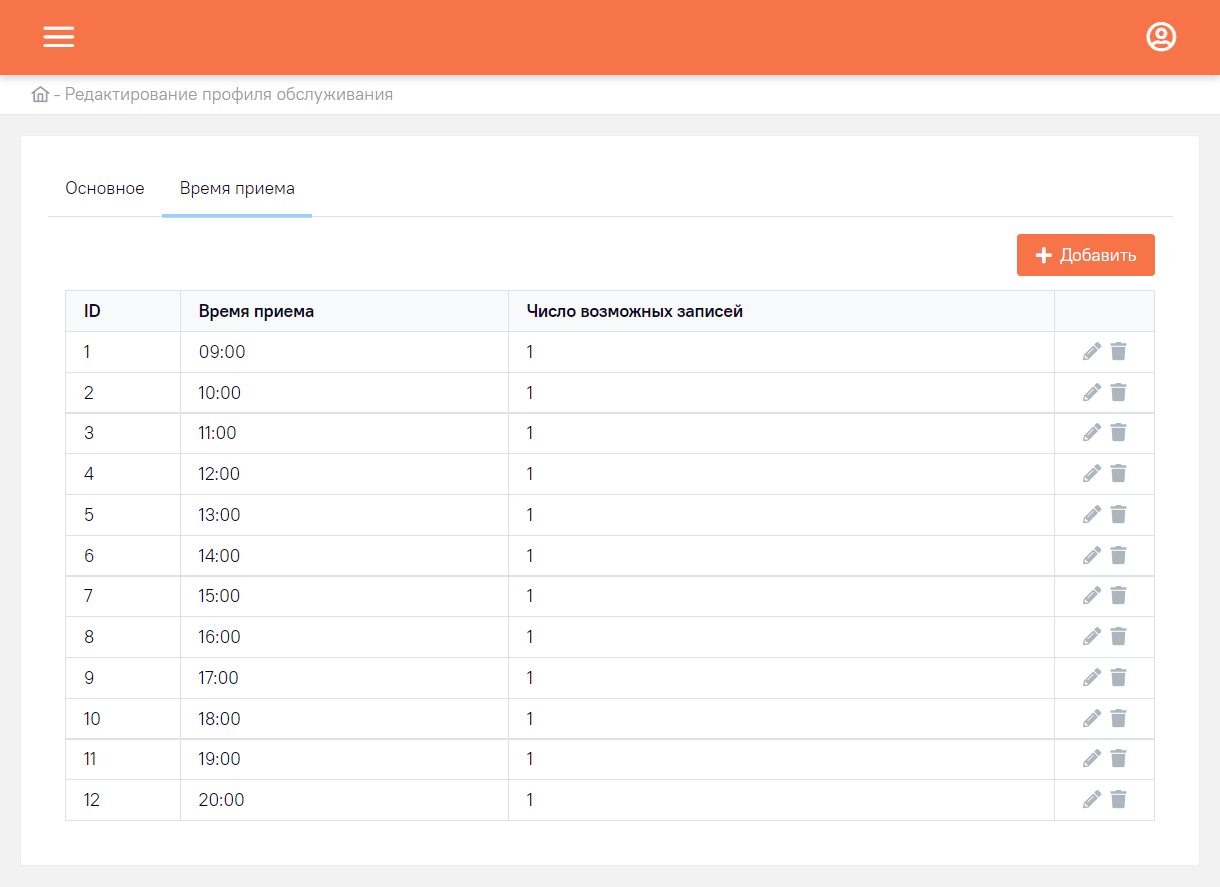This screenshot has height=887, width=1220.
Task: Click the 14:00 time cell
Action: pos(344,556)
